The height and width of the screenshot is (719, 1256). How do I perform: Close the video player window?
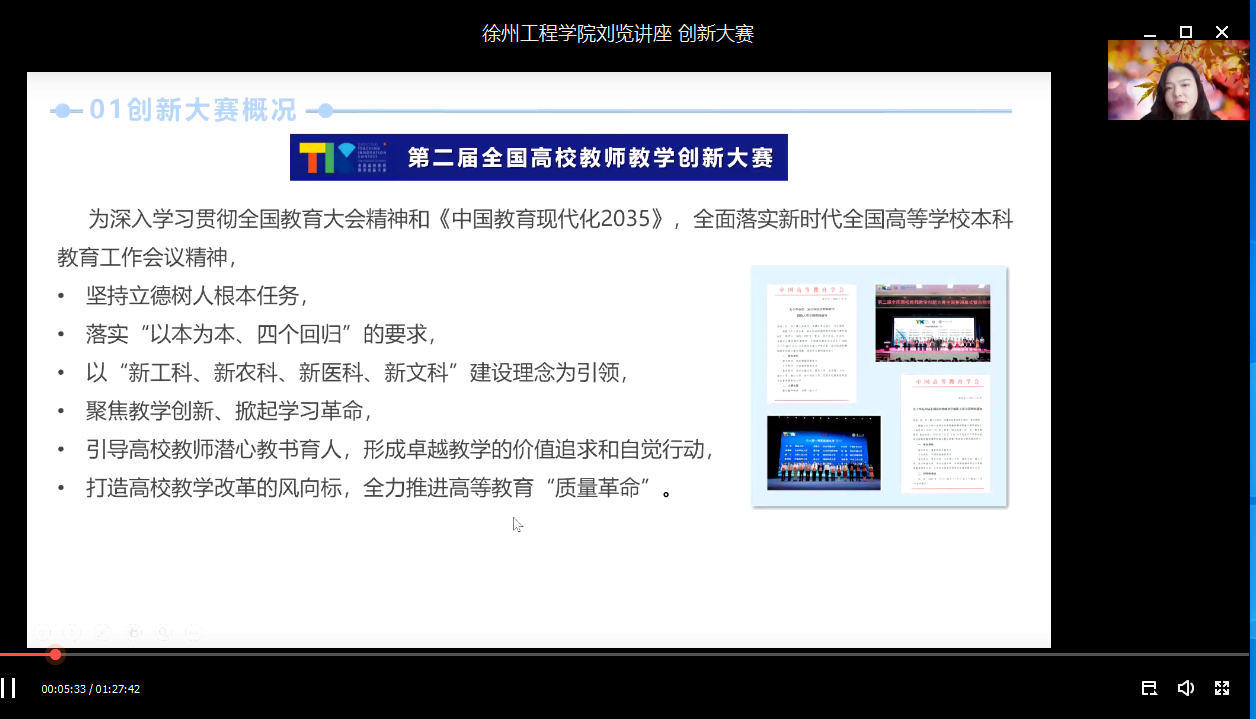point(1221,32)
